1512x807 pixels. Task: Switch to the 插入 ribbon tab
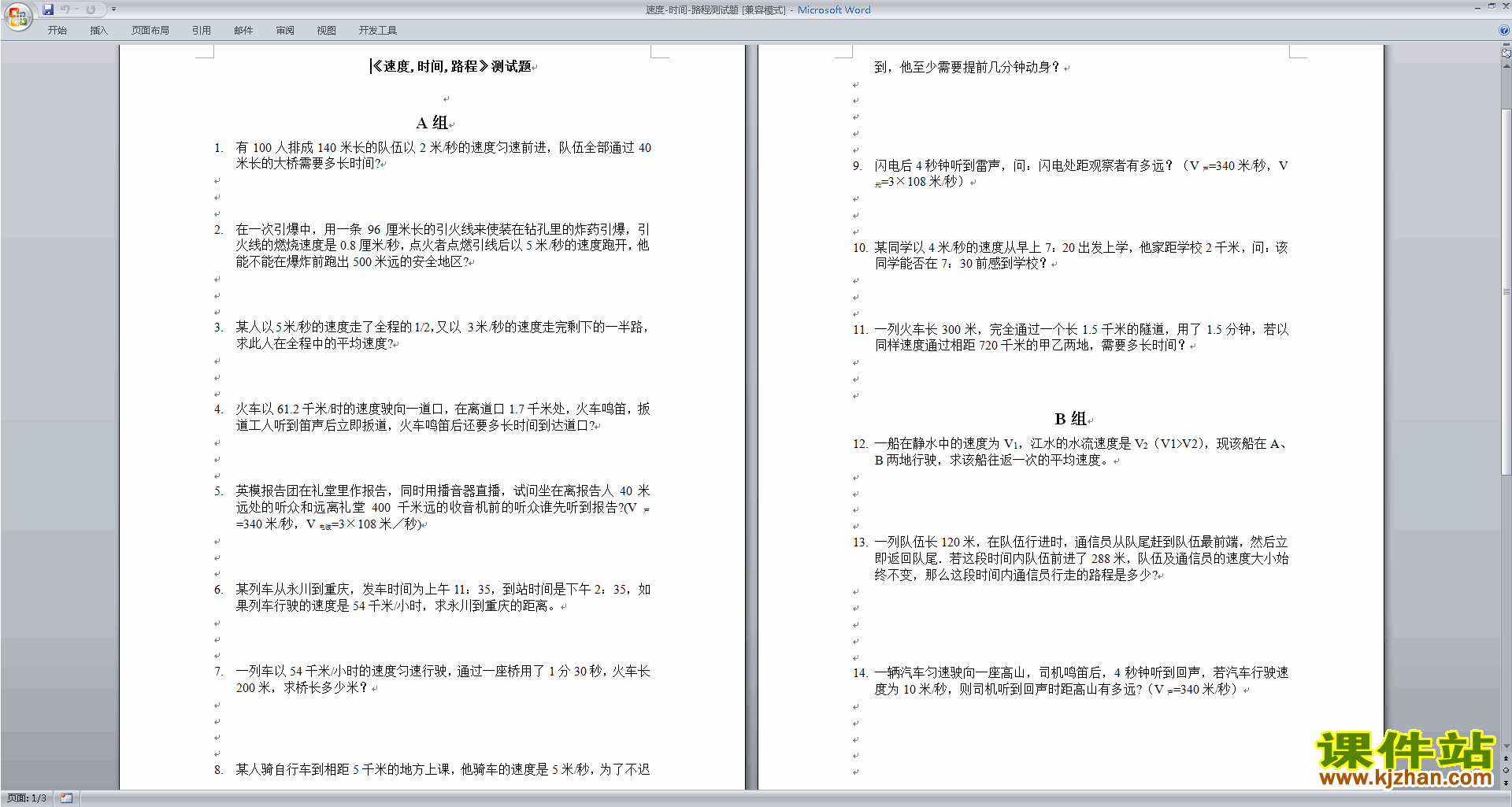pos(98,30)
